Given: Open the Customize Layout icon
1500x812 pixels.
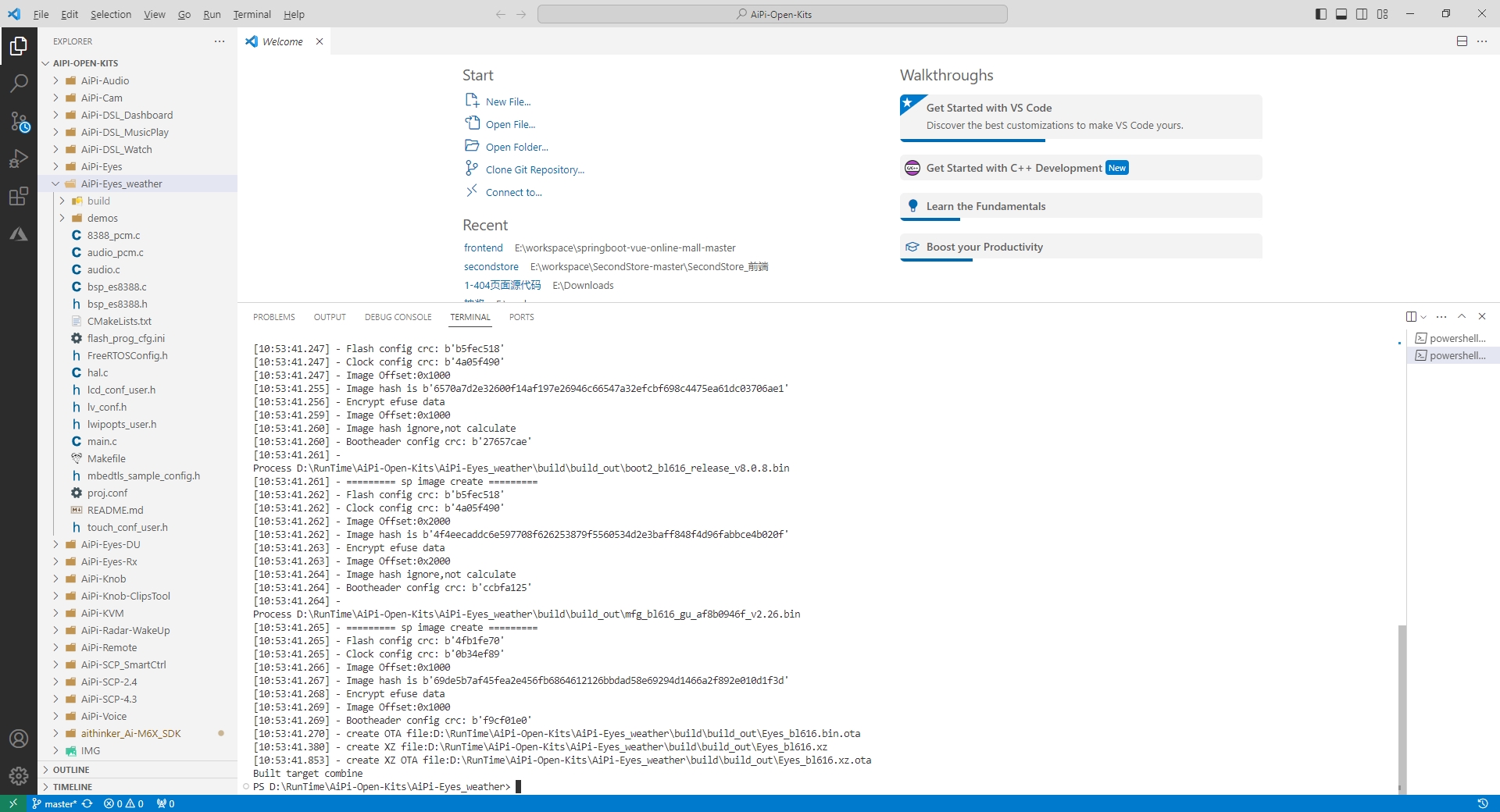Looking at the screenshot, I should (x=1382, y=14).
